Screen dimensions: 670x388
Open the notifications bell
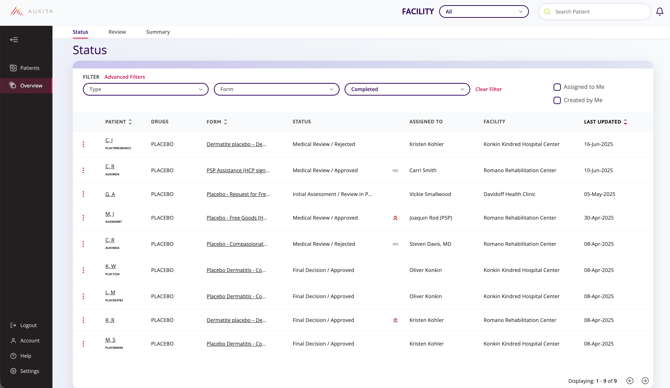click(x=660, y=12)
